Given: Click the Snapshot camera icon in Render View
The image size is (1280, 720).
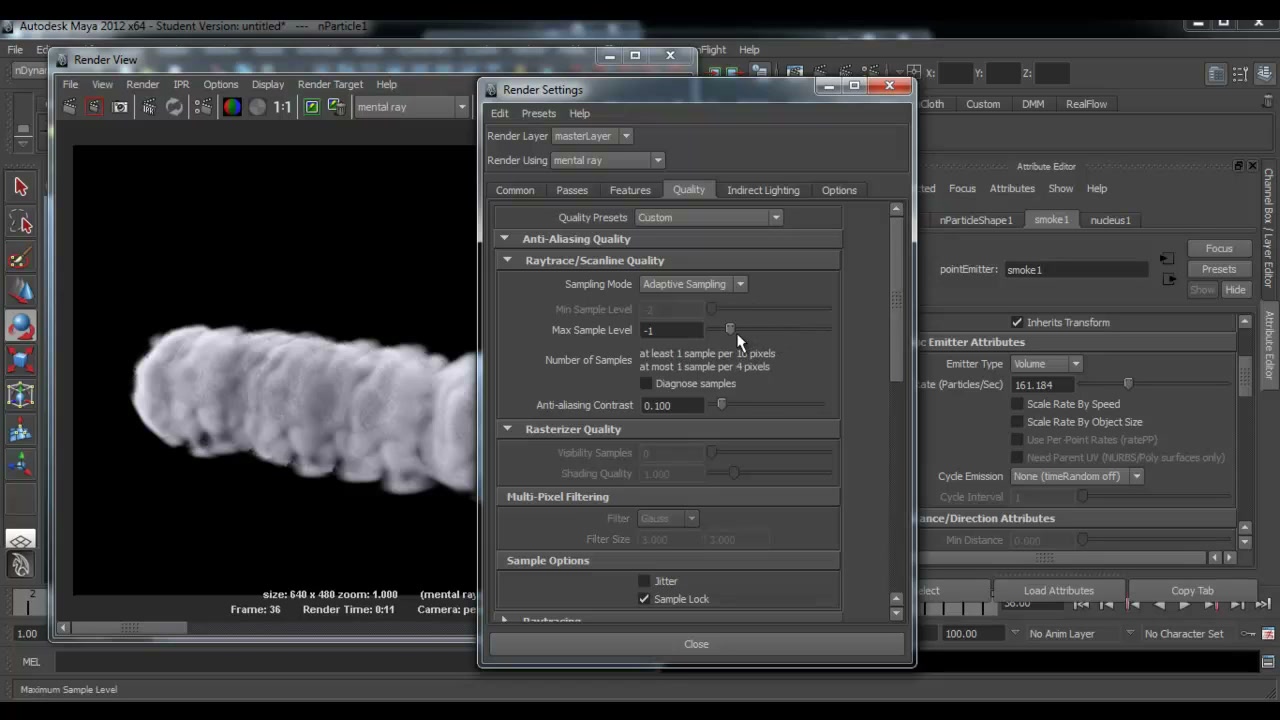Looking at the screenshot, I should [x=120, y=107].
